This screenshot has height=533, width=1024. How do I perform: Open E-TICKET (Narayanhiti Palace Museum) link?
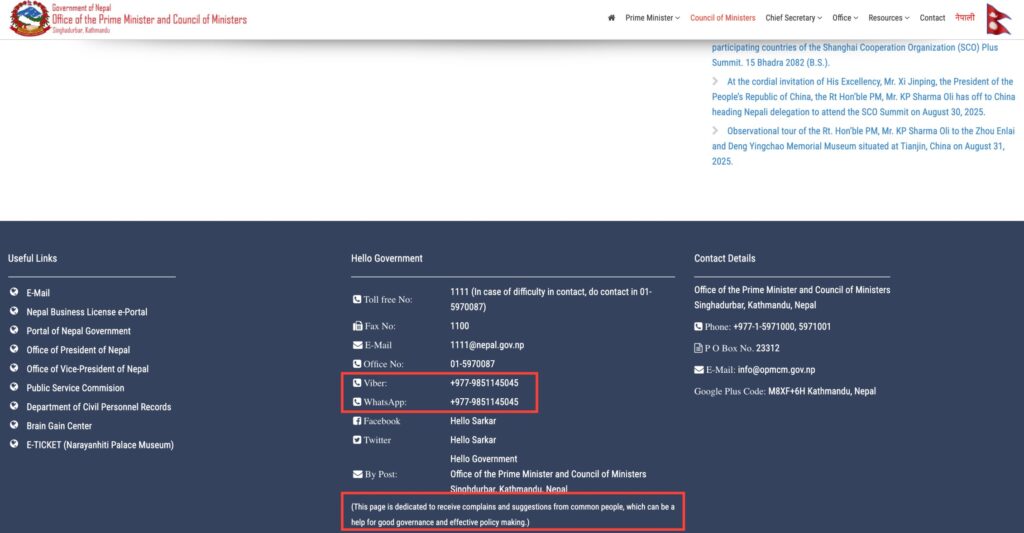[100, 445]
